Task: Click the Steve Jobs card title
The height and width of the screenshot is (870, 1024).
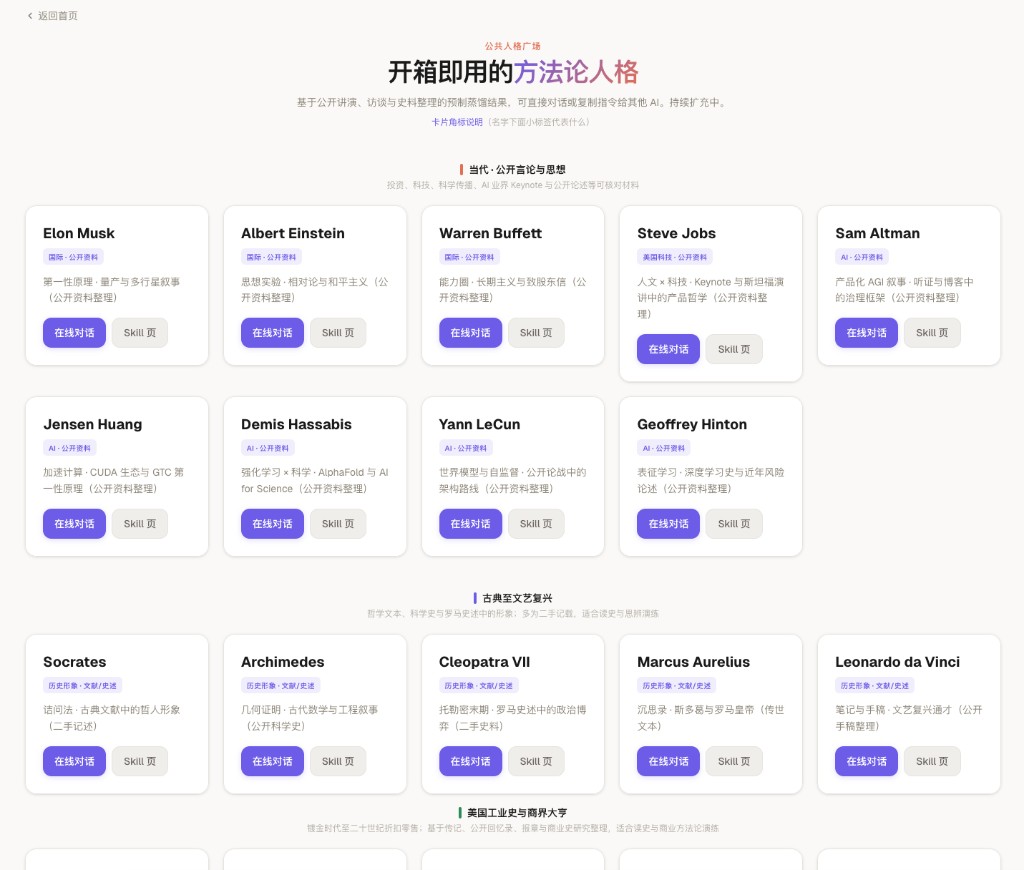Action: [676, 233]
